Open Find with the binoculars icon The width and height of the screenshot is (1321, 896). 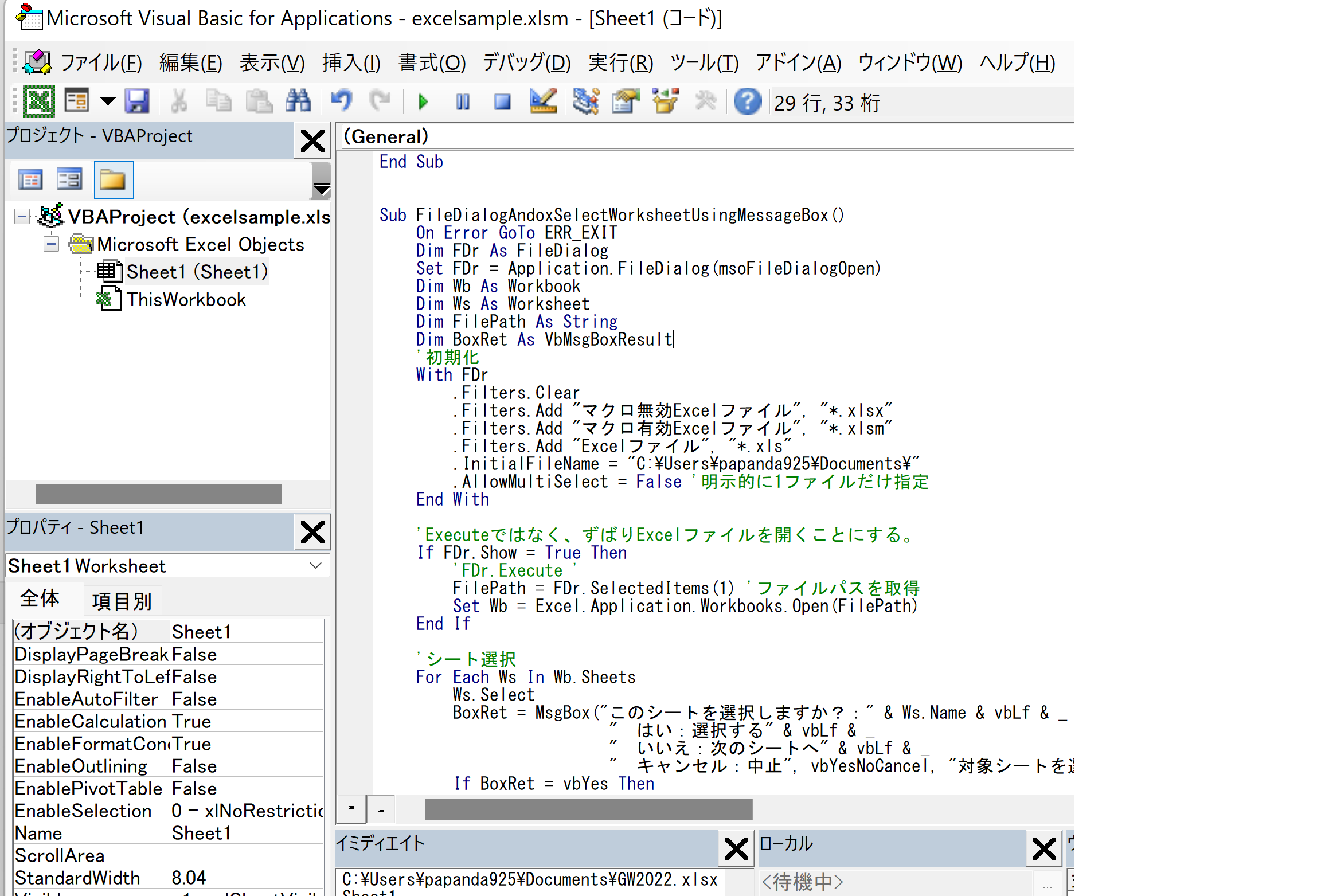[298, 102]
